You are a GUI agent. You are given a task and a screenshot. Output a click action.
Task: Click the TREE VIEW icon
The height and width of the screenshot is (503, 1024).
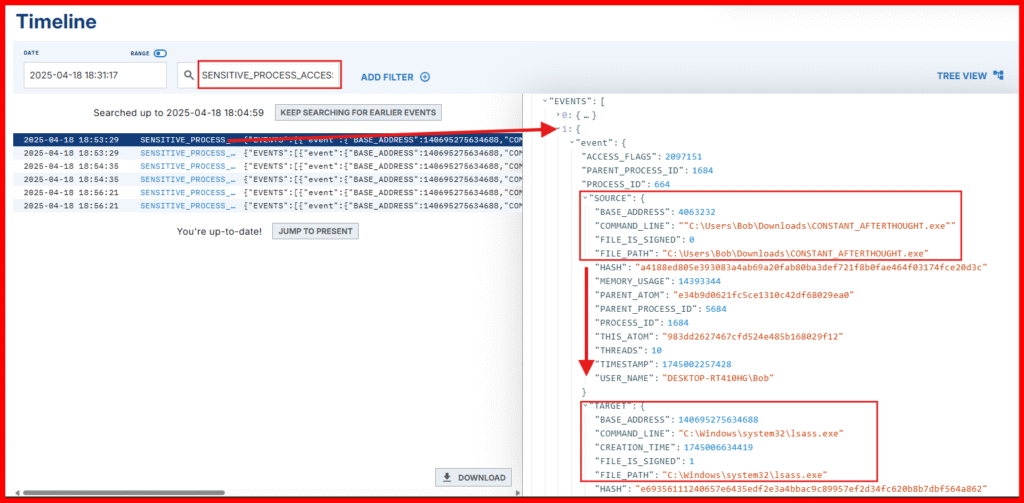[x=998, y=76]
